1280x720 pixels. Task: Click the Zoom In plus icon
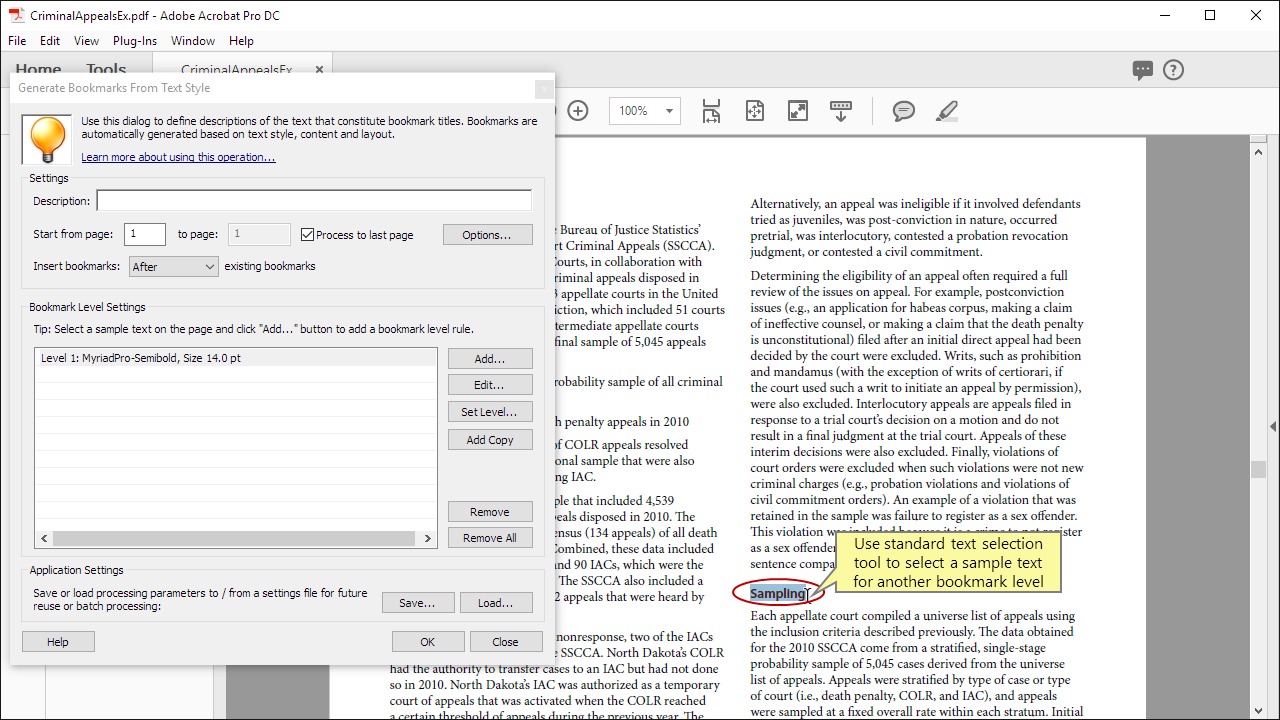coord(578,111)
